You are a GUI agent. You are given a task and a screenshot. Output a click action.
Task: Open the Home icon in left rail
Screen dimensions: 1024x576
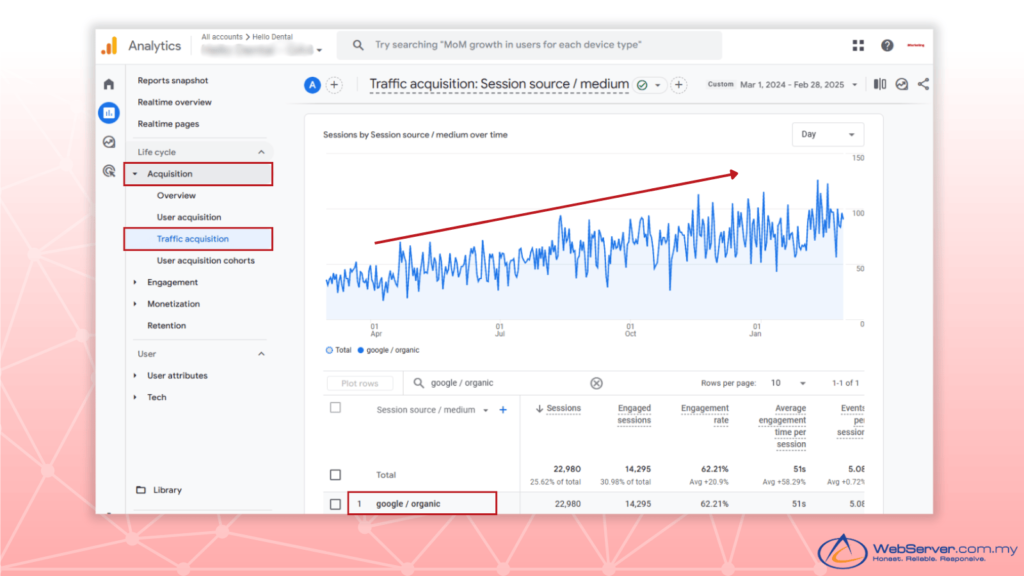[109, 84]
